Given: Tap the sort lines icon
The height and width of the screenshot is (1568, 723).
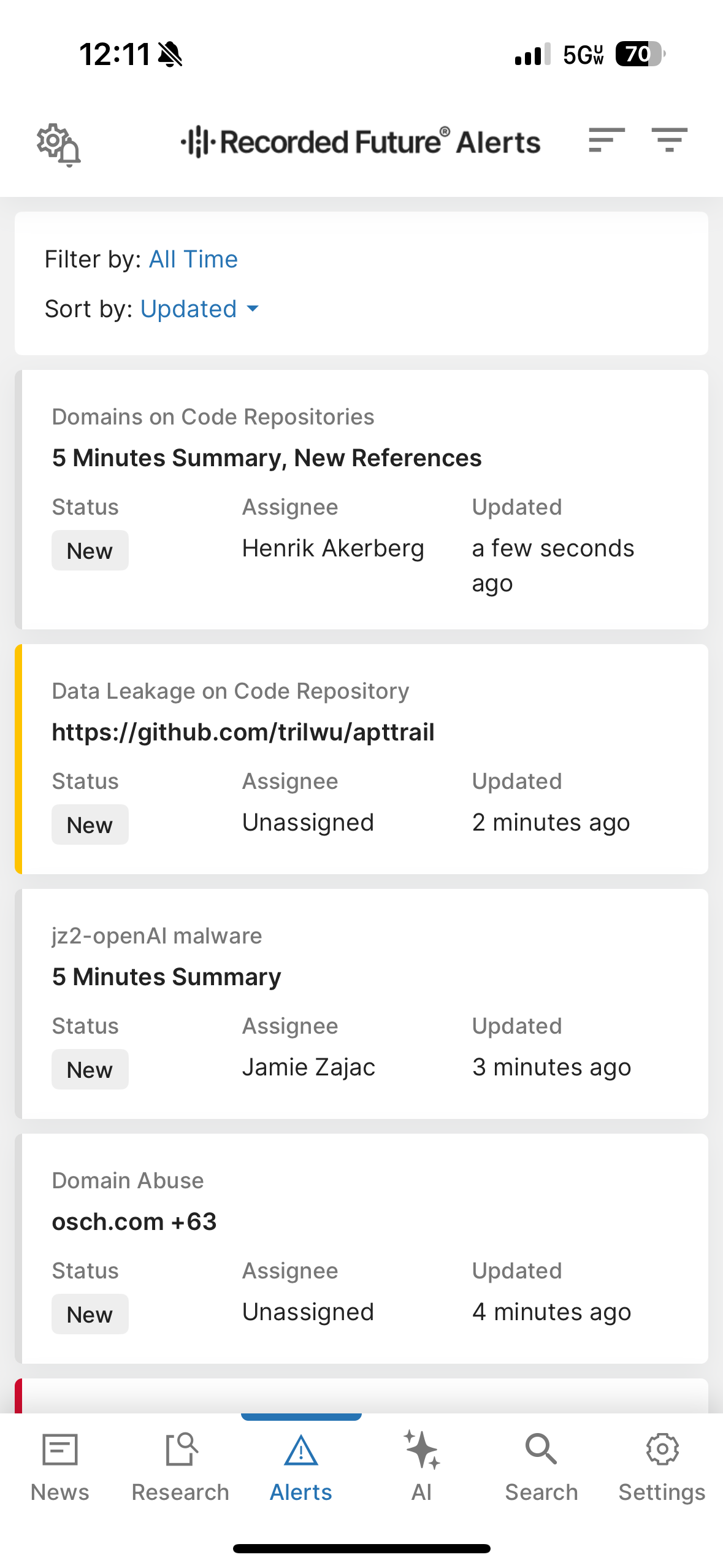Looking at the screenshot, I should 606,140.
